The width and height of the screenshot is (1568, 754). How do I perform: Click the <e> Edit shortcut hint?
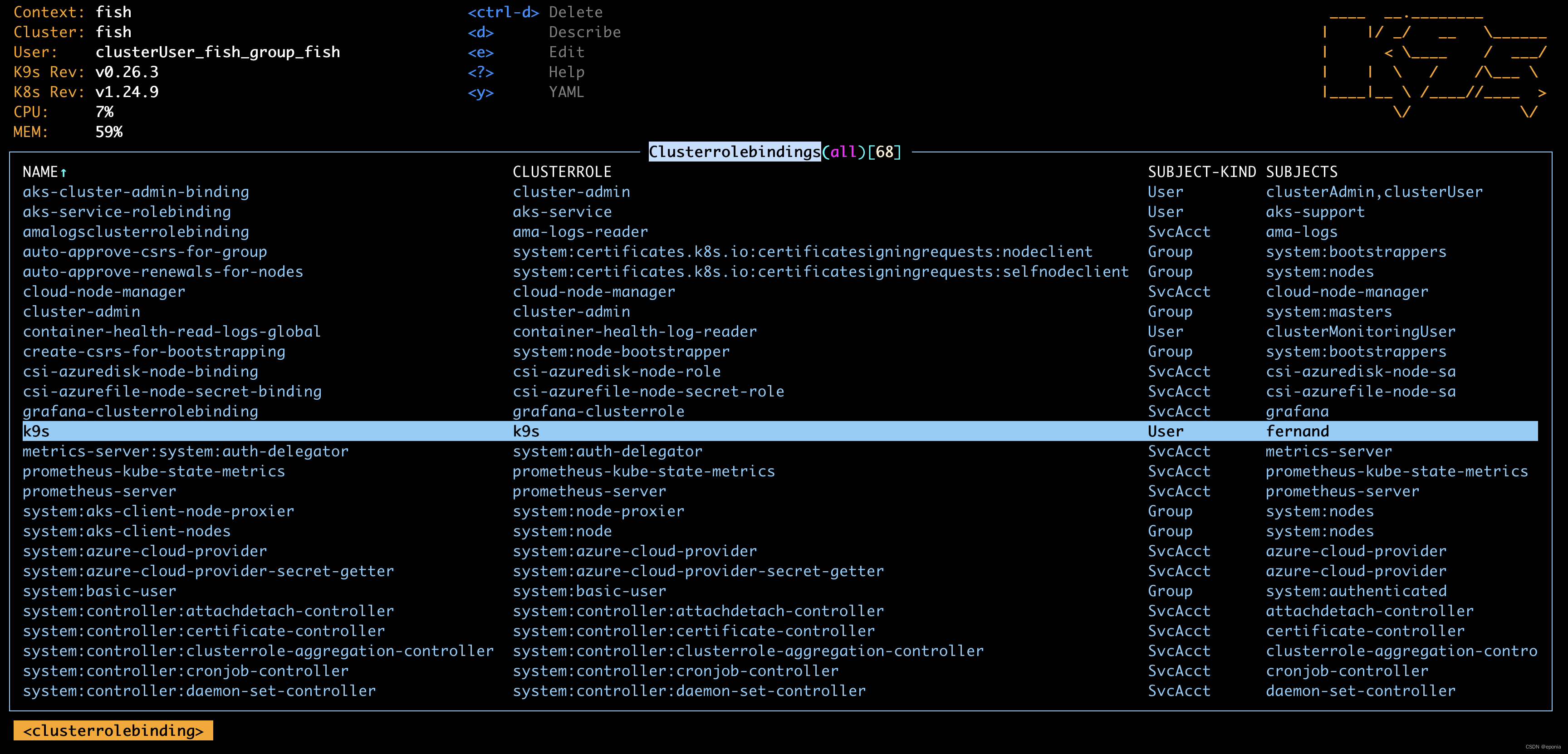click(x=526, y=52)
